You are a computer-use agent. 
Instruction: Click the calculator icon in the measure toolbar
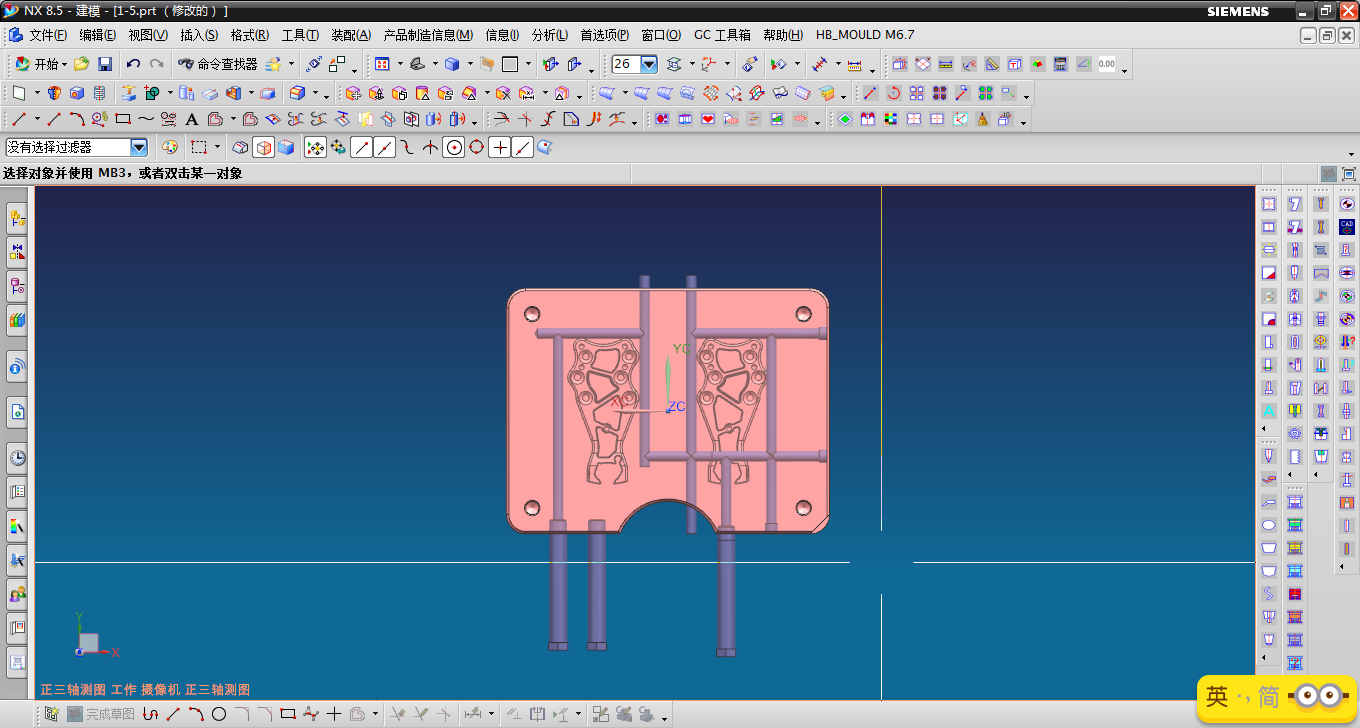click(1060, 64)
